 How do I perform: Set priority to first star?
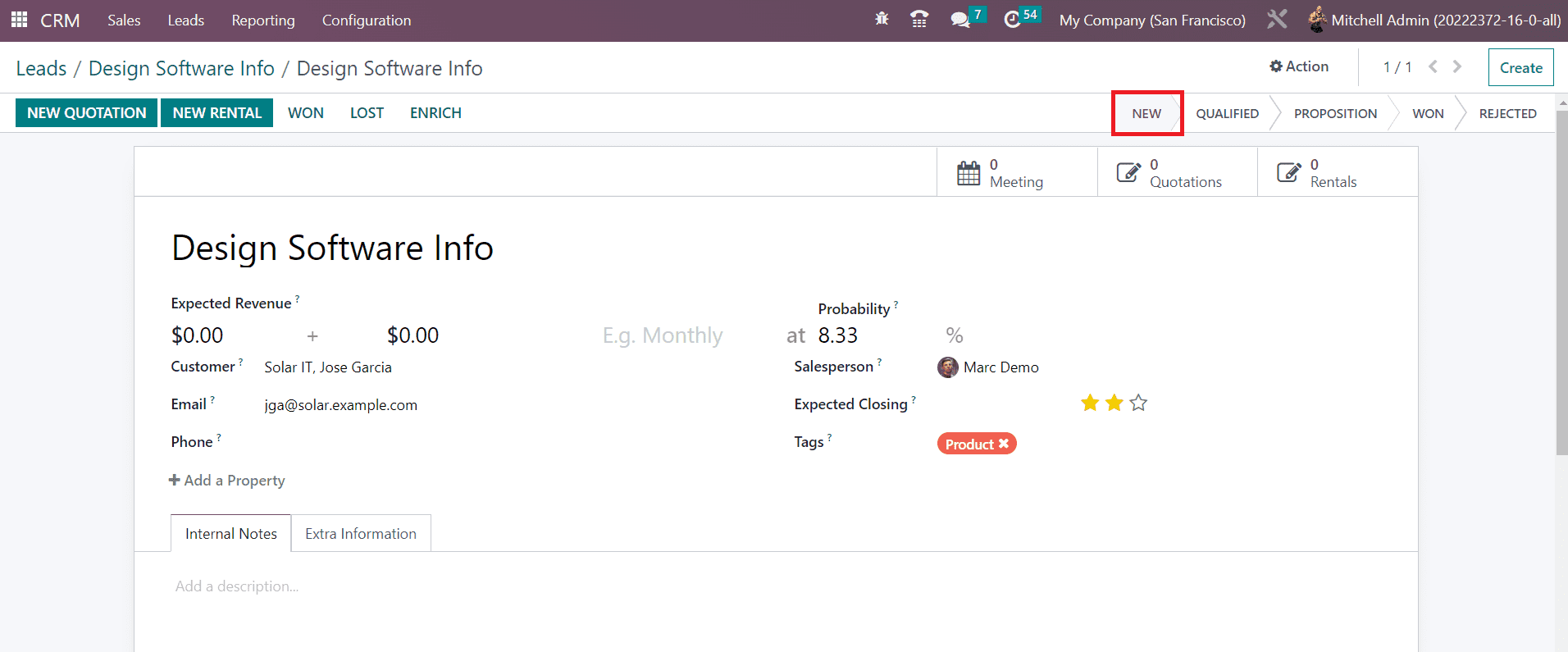[x=1090, y=403]
